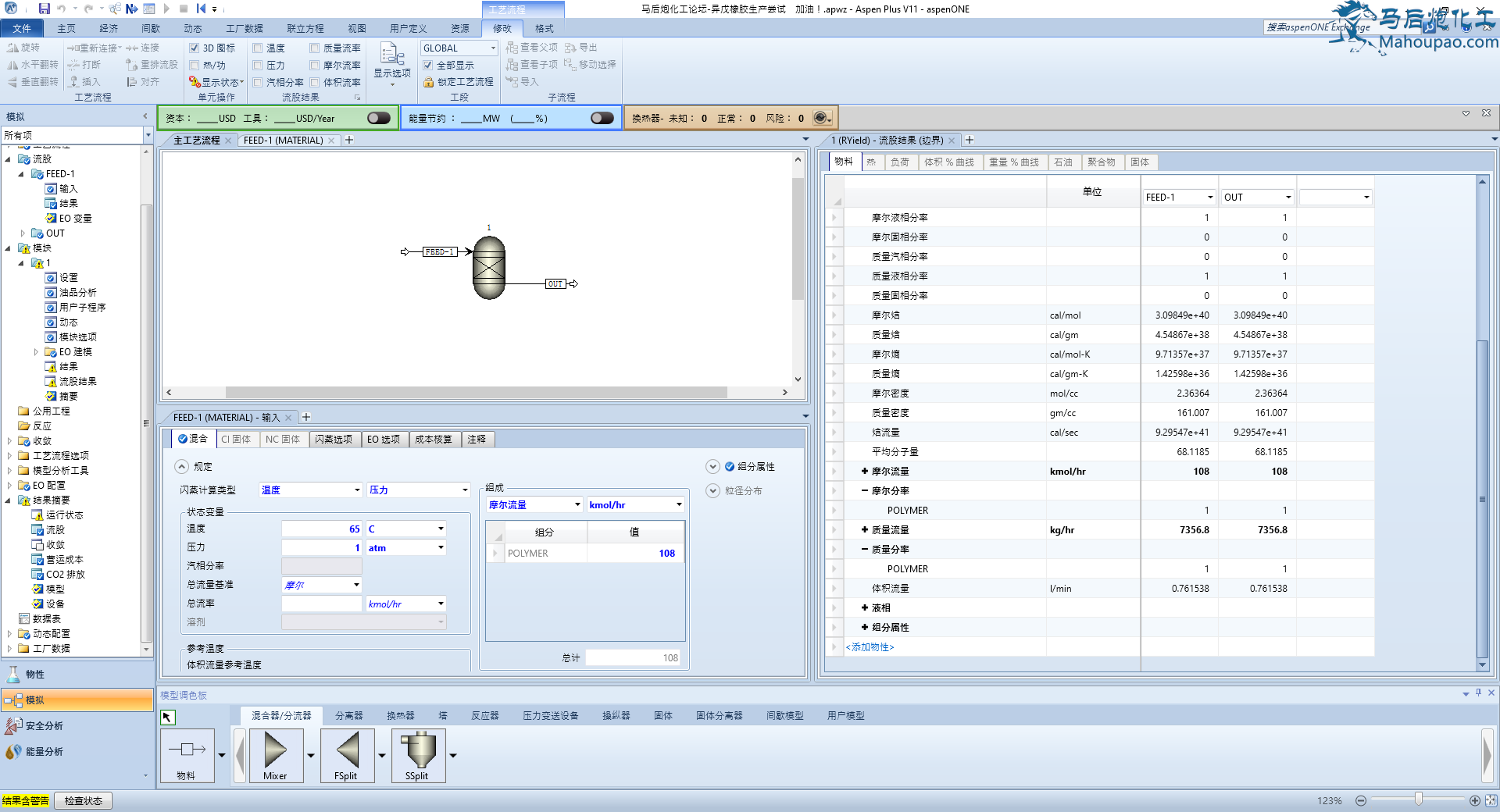Select the 换热器 palette tab
Viewport: 1500px width, 812px height.
[x=400, y=716]
